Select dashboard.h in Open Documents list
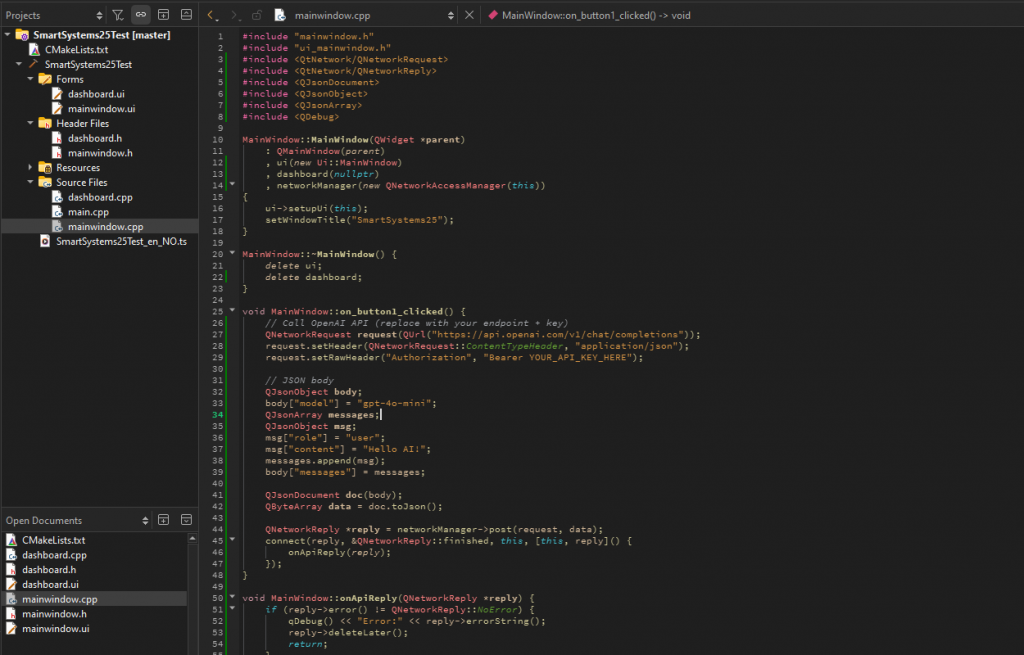This screenshot has width=1024, height=655. 49,569
